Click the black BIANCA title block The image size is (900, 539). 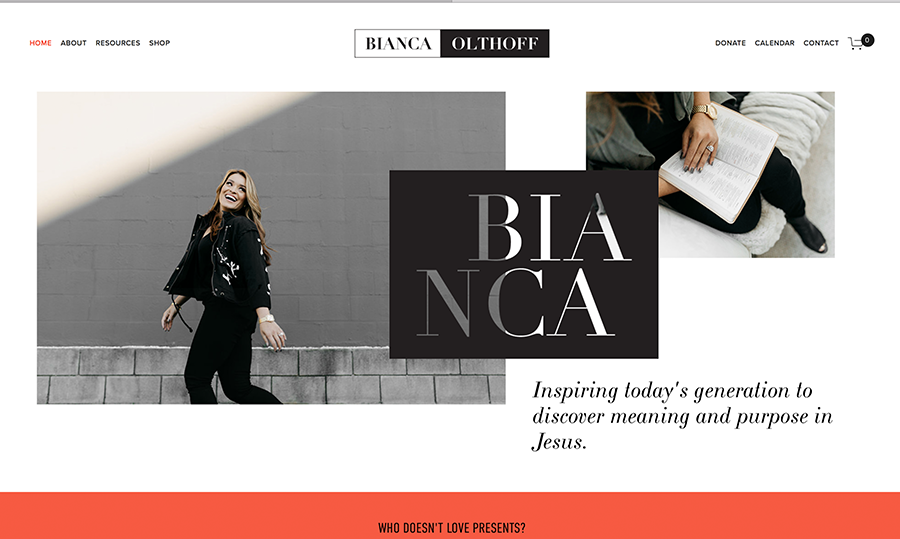523,264
